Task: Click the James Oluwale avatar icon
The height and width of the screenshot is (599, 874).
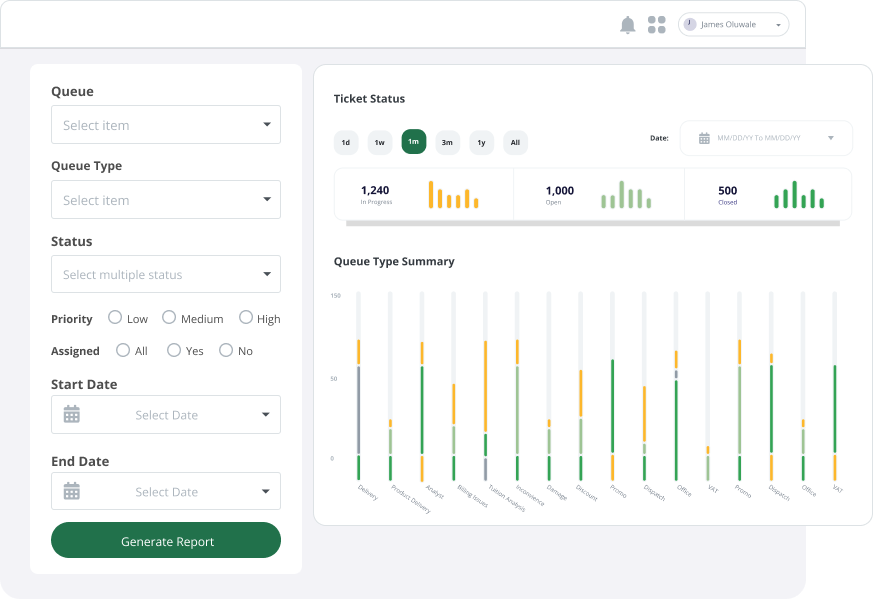Action: [x=690, y=24]
